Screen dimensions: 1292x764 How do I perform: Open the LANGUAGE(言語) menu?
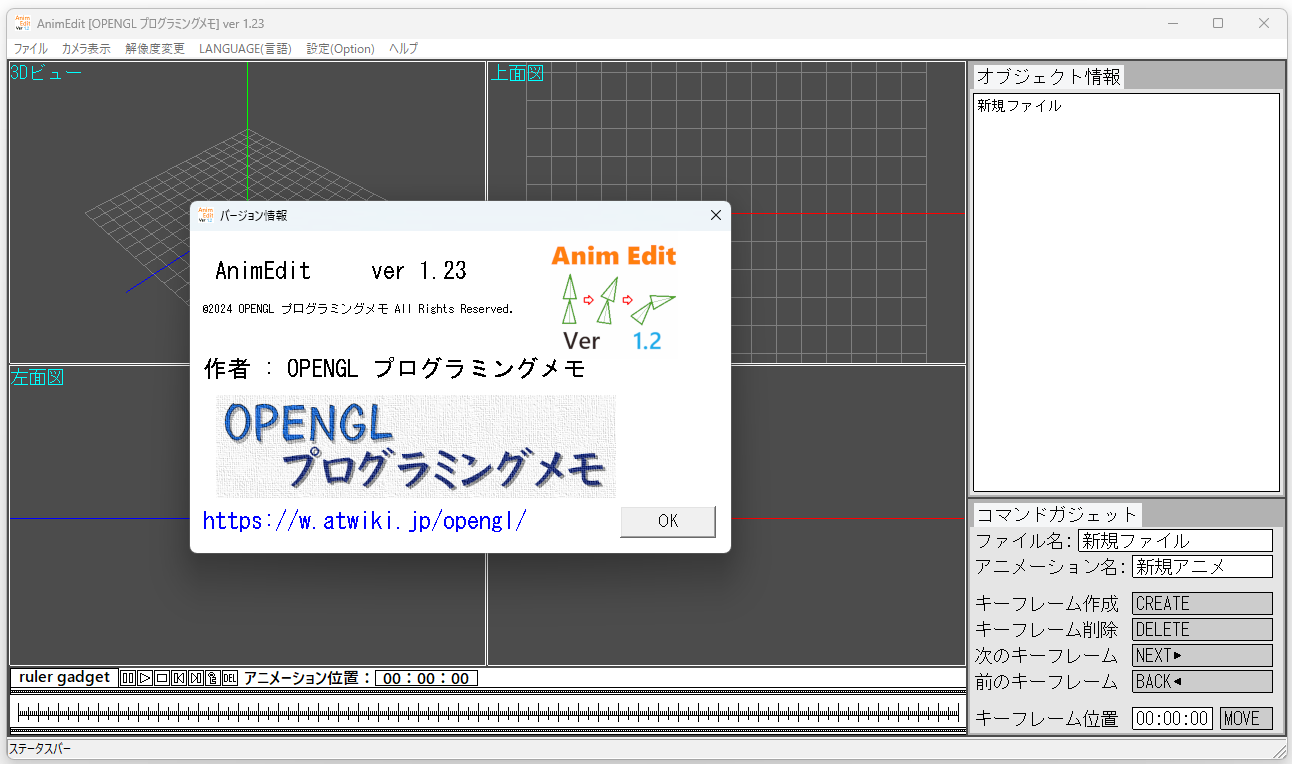pyautogui.click(x=245, y=48)
